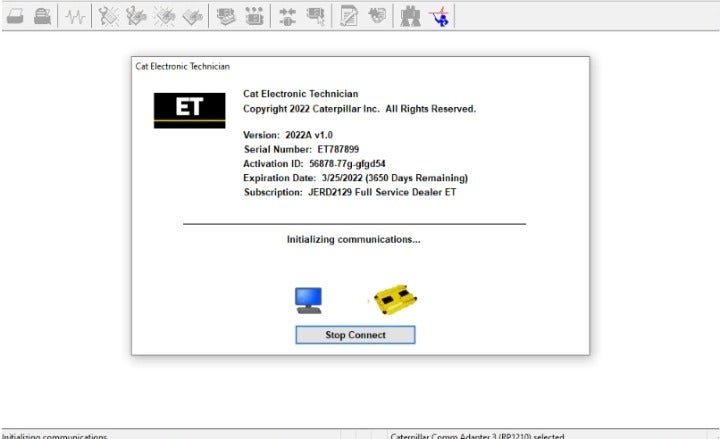Viewport: 720px width, 439px height.
Task: Click the yellow ECM module icon
Action: (x=395, y=300)
